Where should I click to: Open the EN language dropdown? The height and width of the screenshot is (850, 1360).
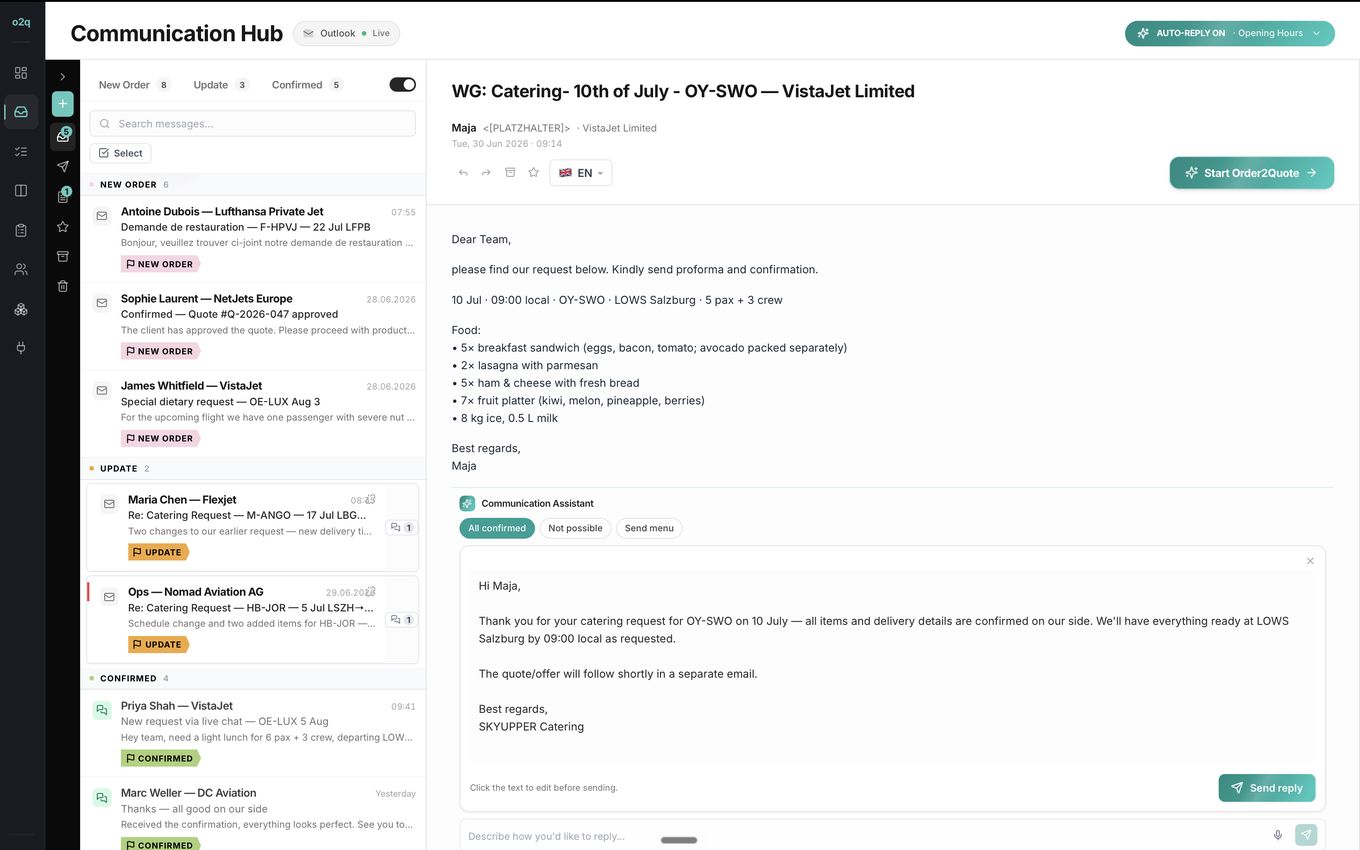click(581, 173)
